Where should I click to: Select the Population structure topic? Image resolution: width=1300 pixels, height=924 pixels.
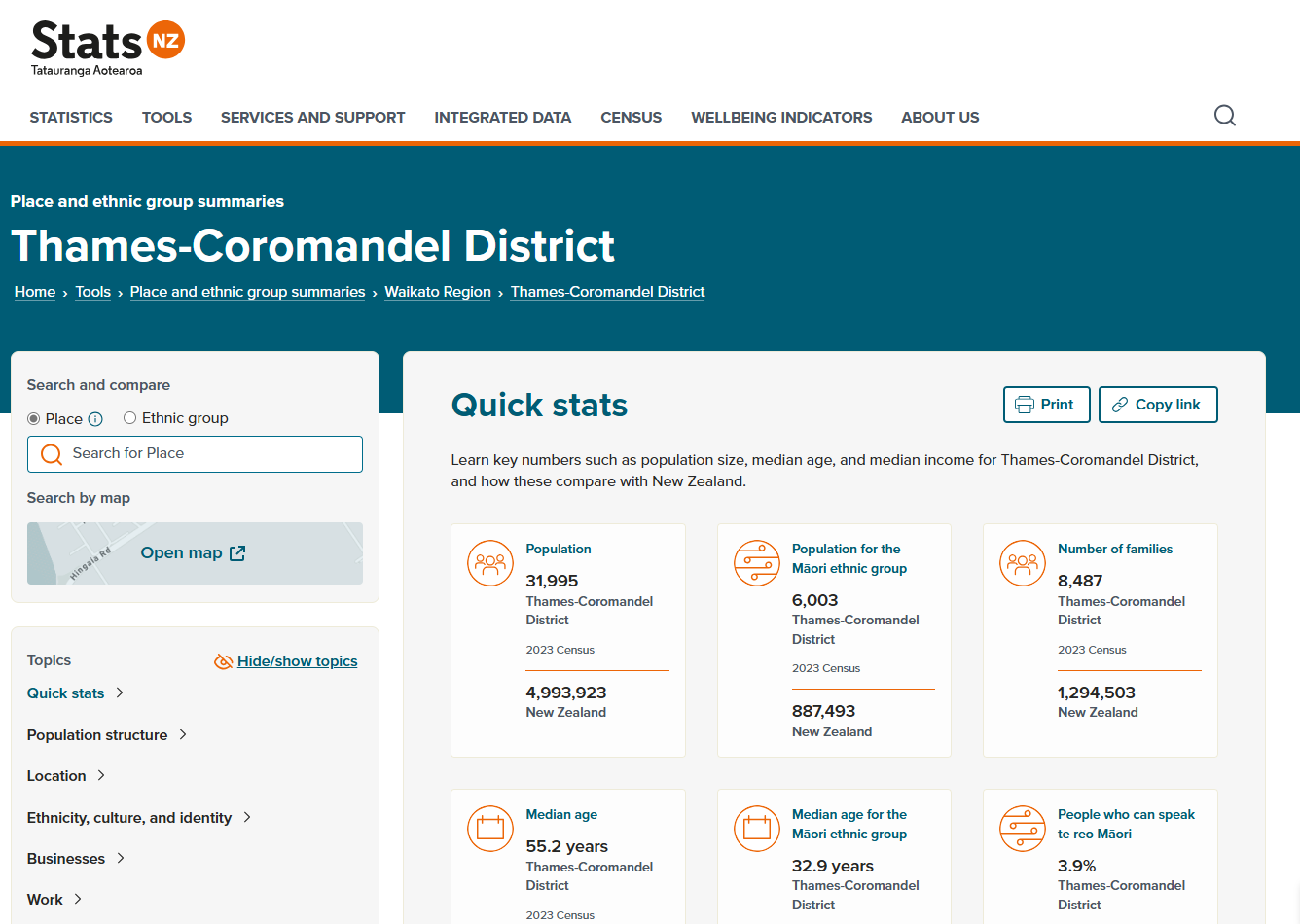click(x=97, y=735)
